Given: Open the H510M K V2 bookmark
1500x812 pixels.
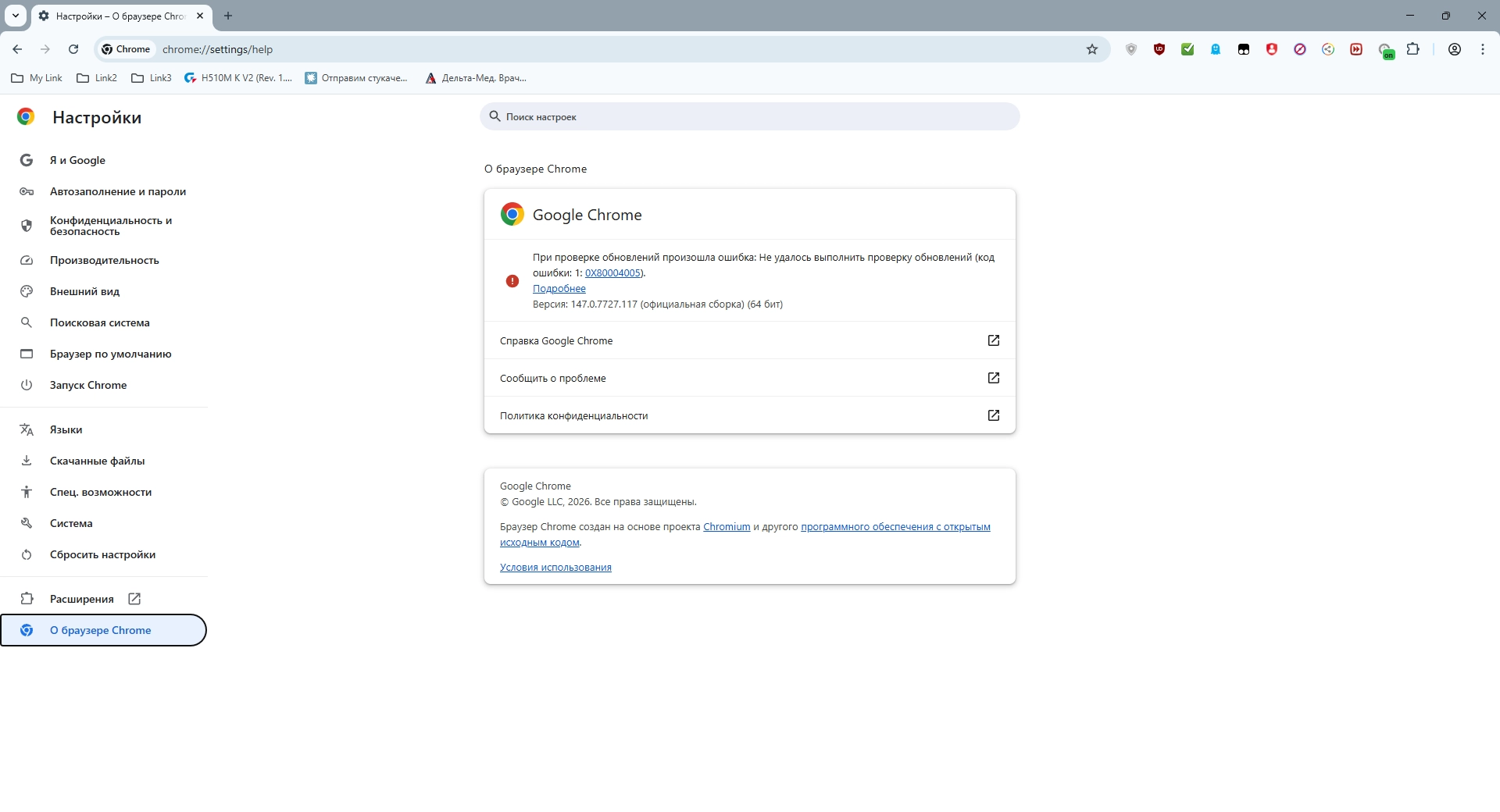Looking at the screenshot, I should click(x=238, y=78).
